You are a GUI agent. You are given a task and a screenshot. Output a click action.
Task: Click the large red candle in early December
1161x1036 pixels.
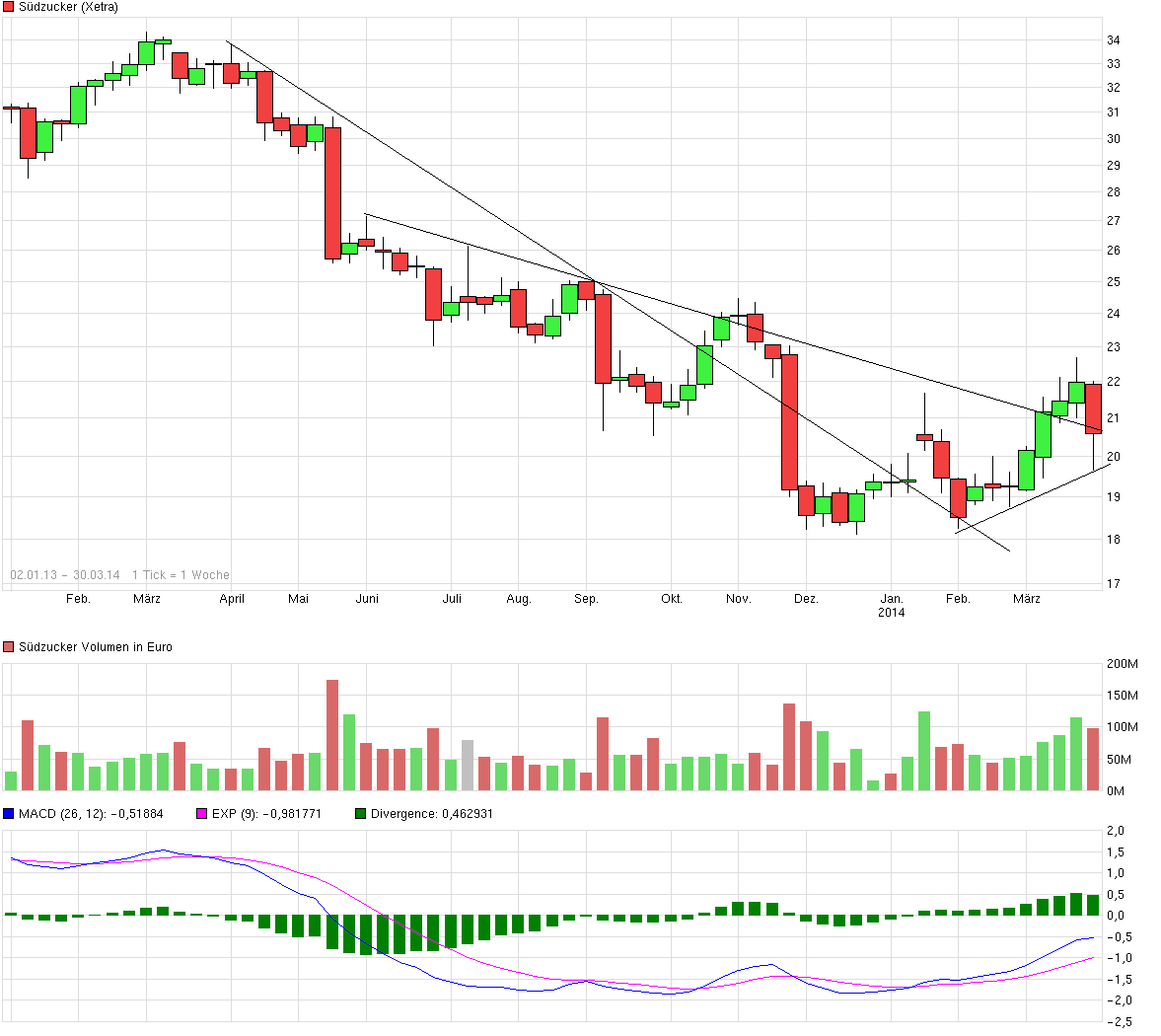click(790, 422)
